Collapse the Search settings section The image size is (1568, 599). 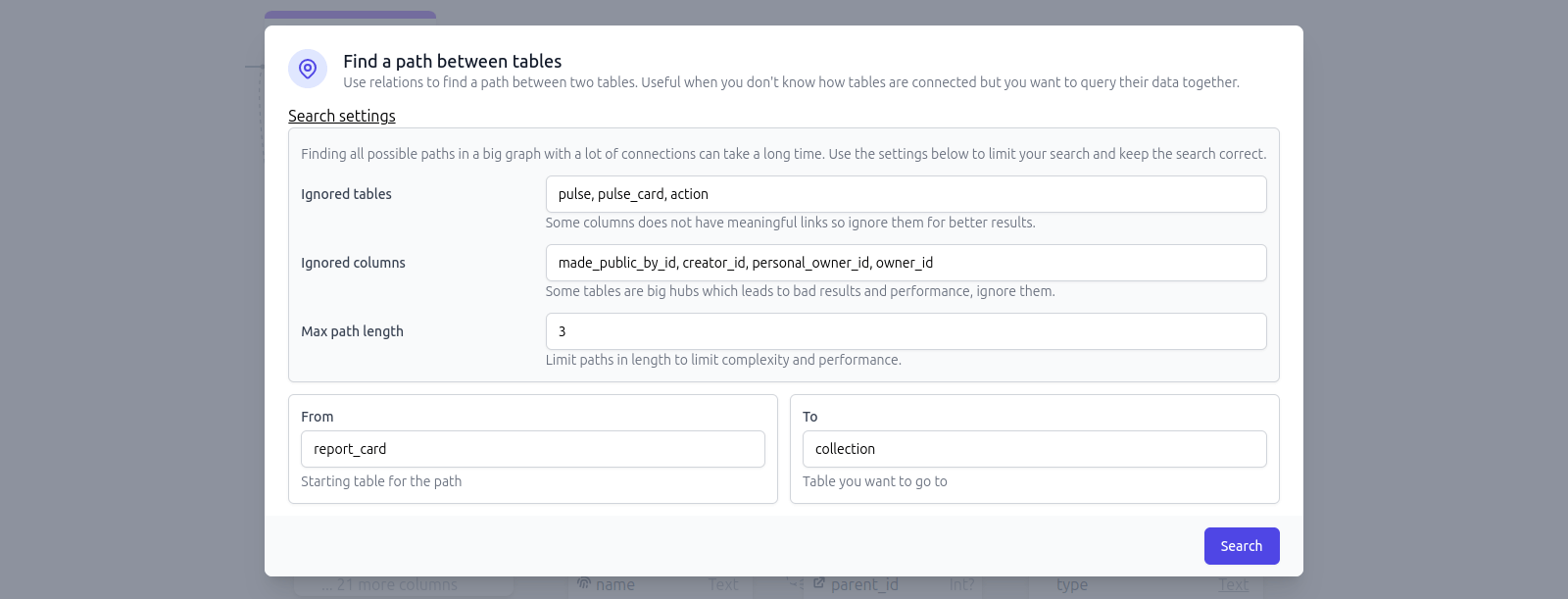point(342,116)
